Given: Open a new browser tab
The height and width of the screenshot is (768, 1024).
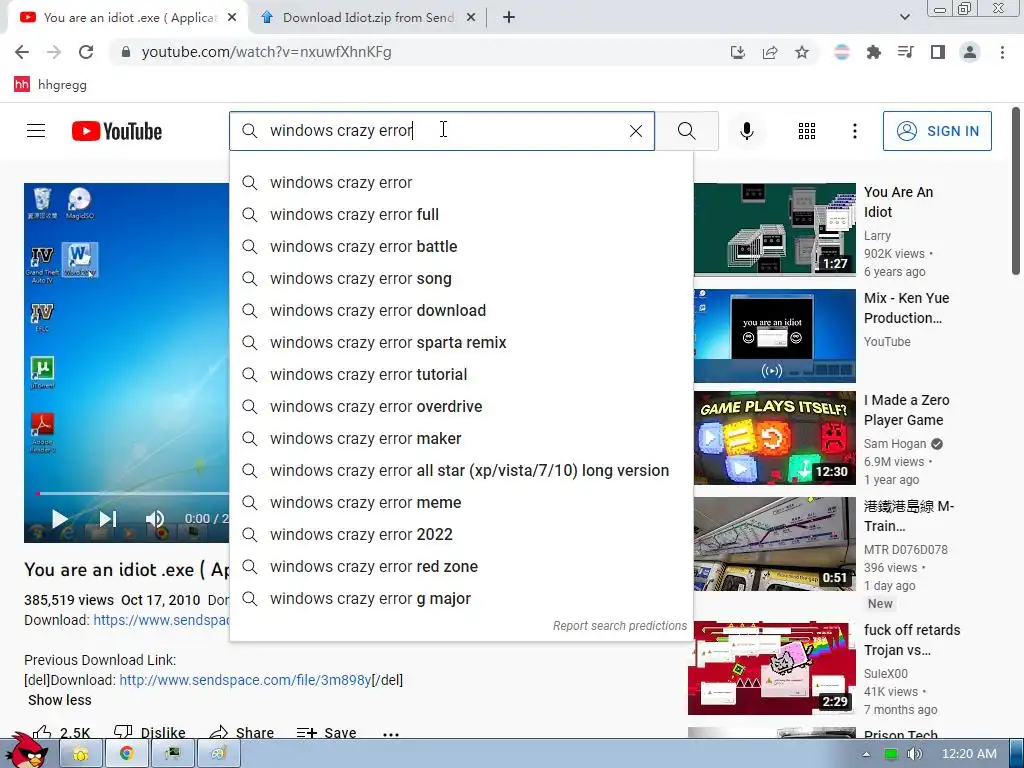Looking at the screenshot, I should (509, 18).
